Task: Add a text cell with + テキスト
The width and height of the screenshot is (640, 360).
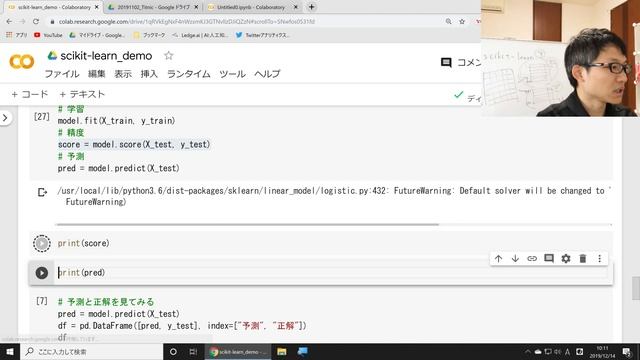Action: point(82,94)
